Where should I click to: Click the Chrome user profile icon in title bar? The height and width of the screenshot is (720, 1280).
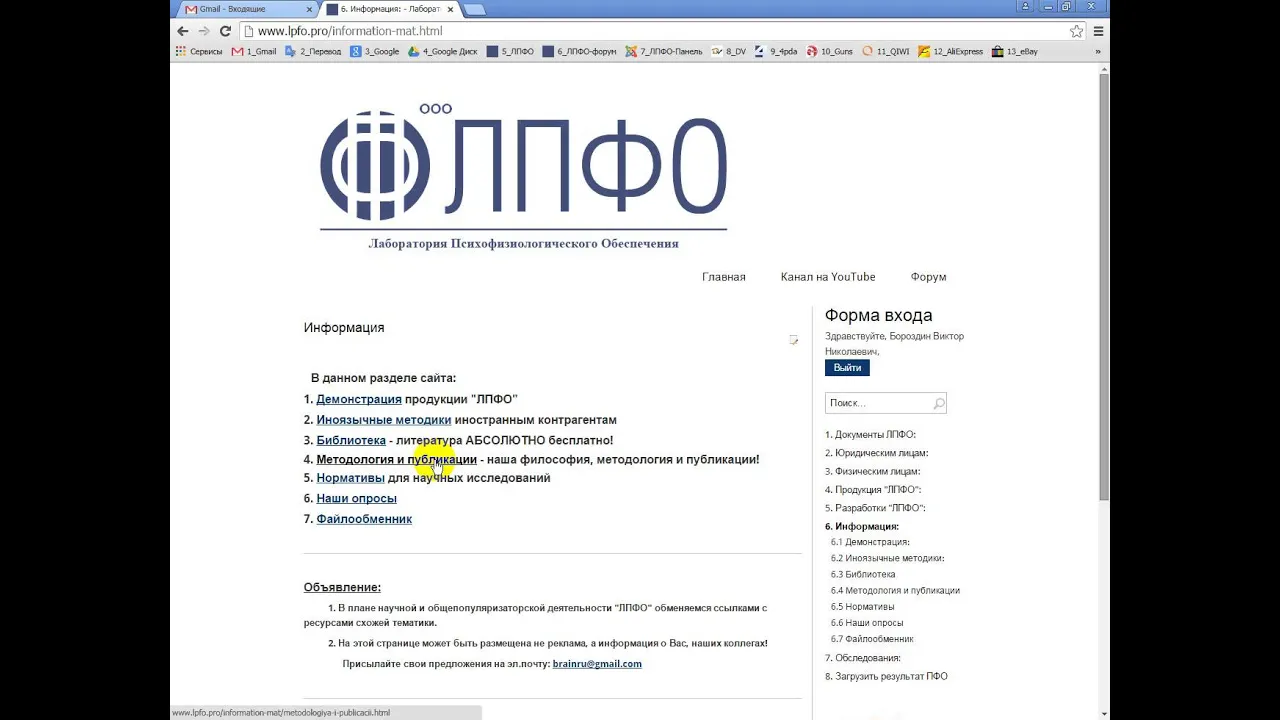point(1024,6)
